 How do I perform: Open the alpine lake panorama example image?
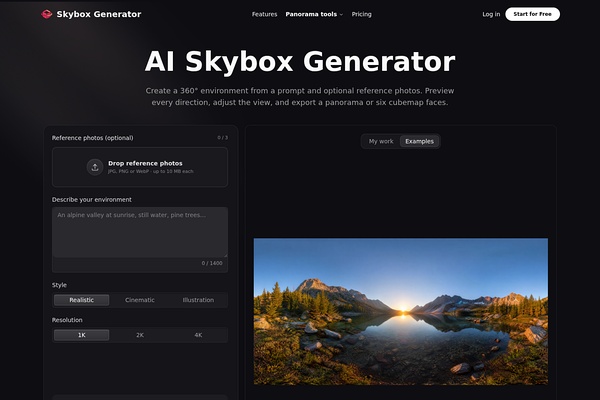coord(401,312)
